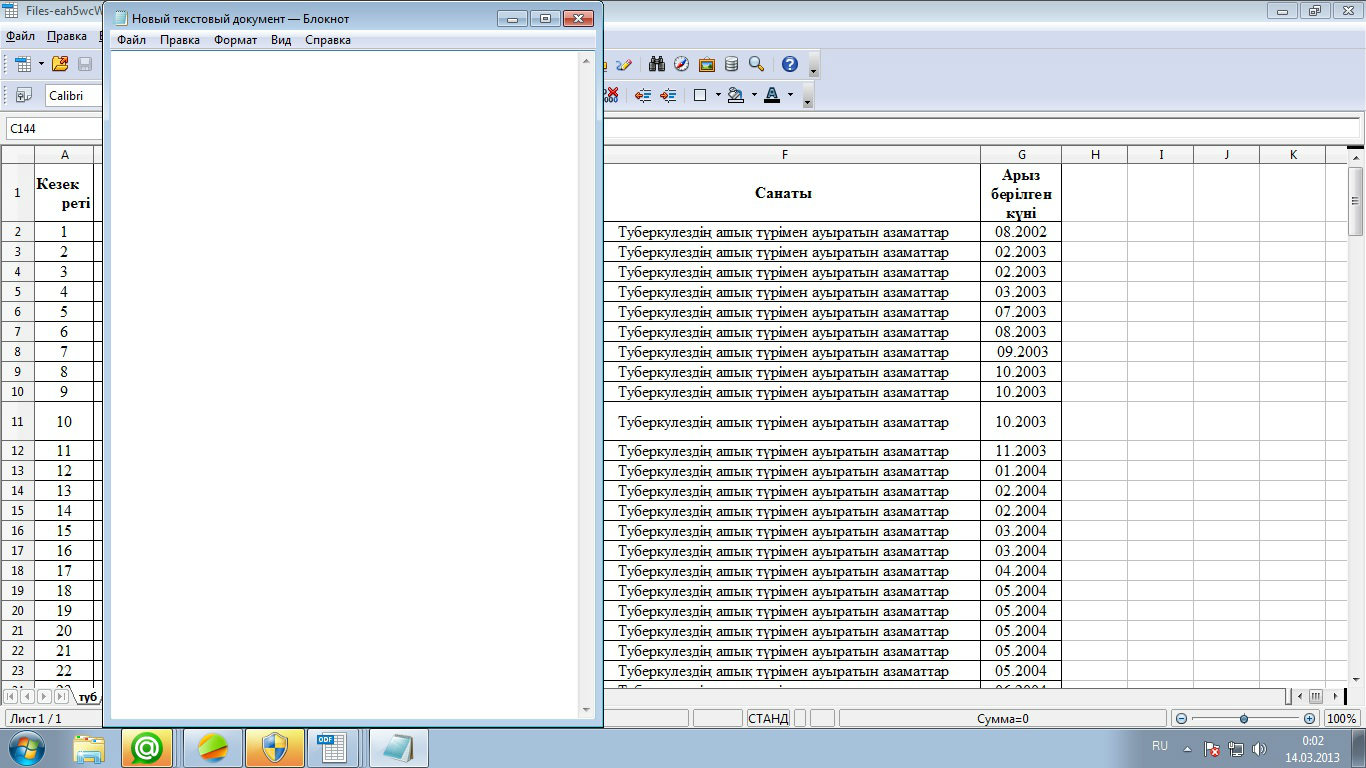Click the select-all corner of the sheet
Viewport: 1366px width, 768px height.
pos(17,155)
